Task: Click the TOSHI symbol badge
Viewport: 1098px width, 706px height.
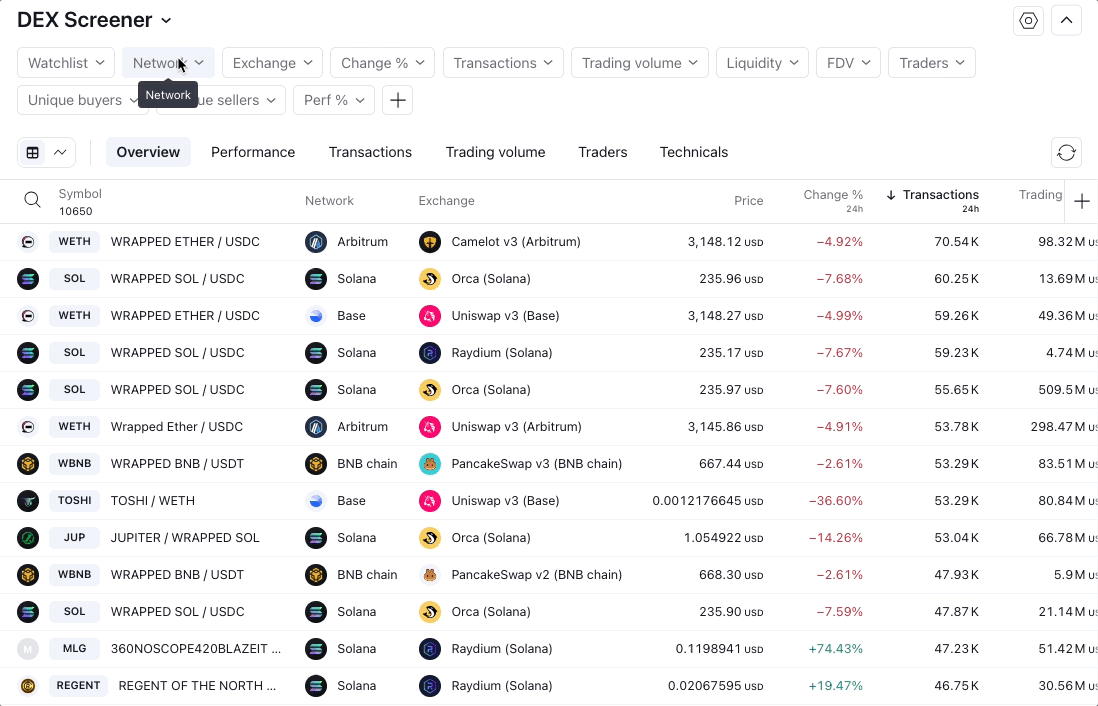Action: click(x=74, y=501)
